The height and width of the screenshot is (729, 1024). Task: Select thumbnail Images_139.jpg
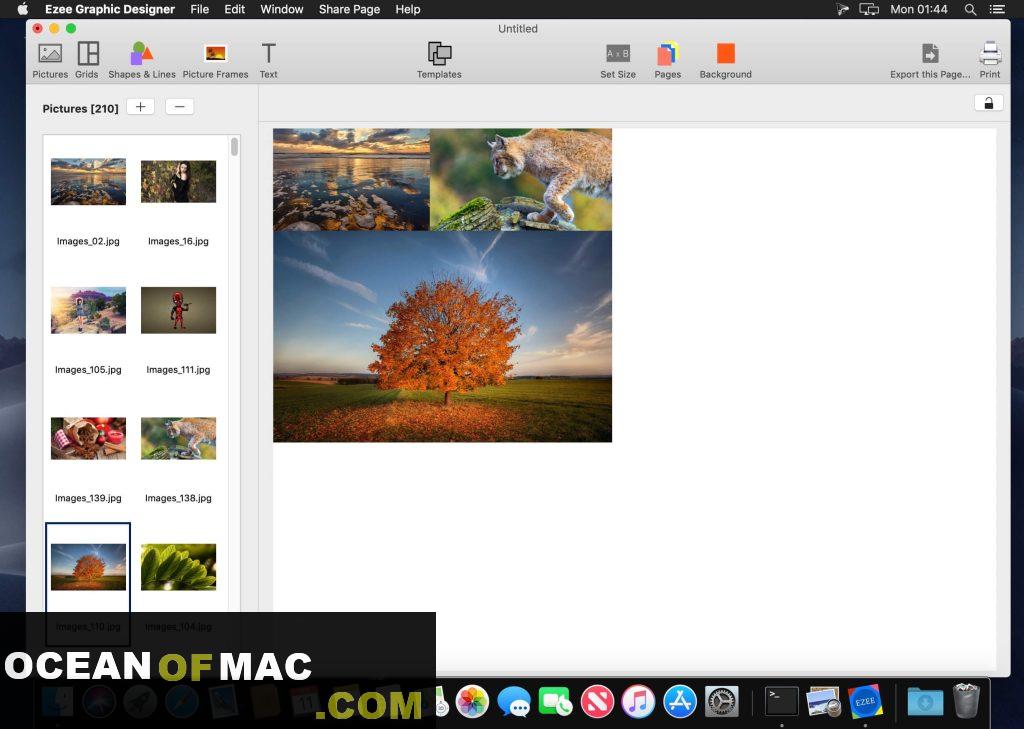click(88, 438)
